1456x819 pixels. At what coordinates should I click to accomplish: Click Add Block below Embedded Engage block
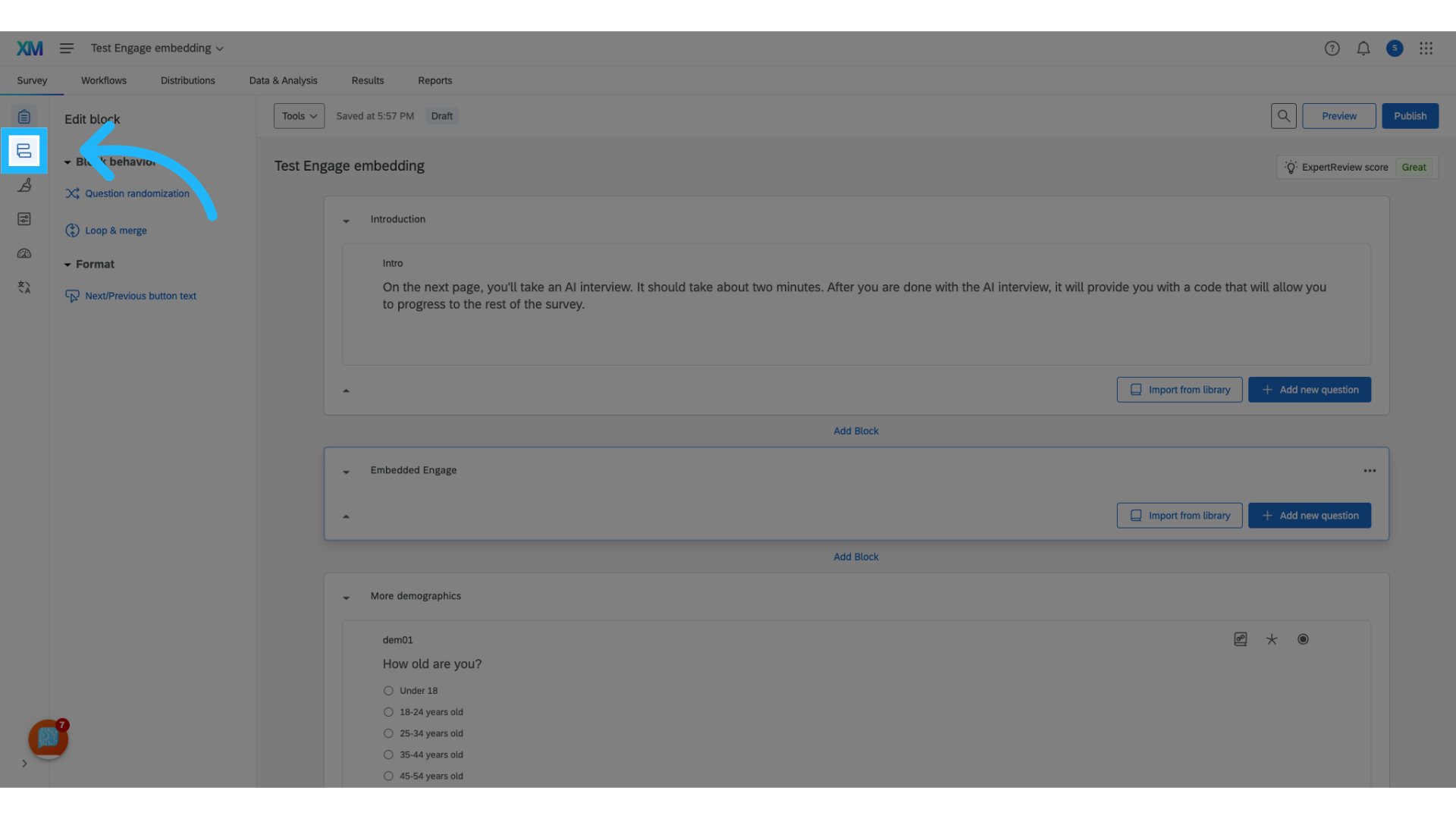(856, 557)
